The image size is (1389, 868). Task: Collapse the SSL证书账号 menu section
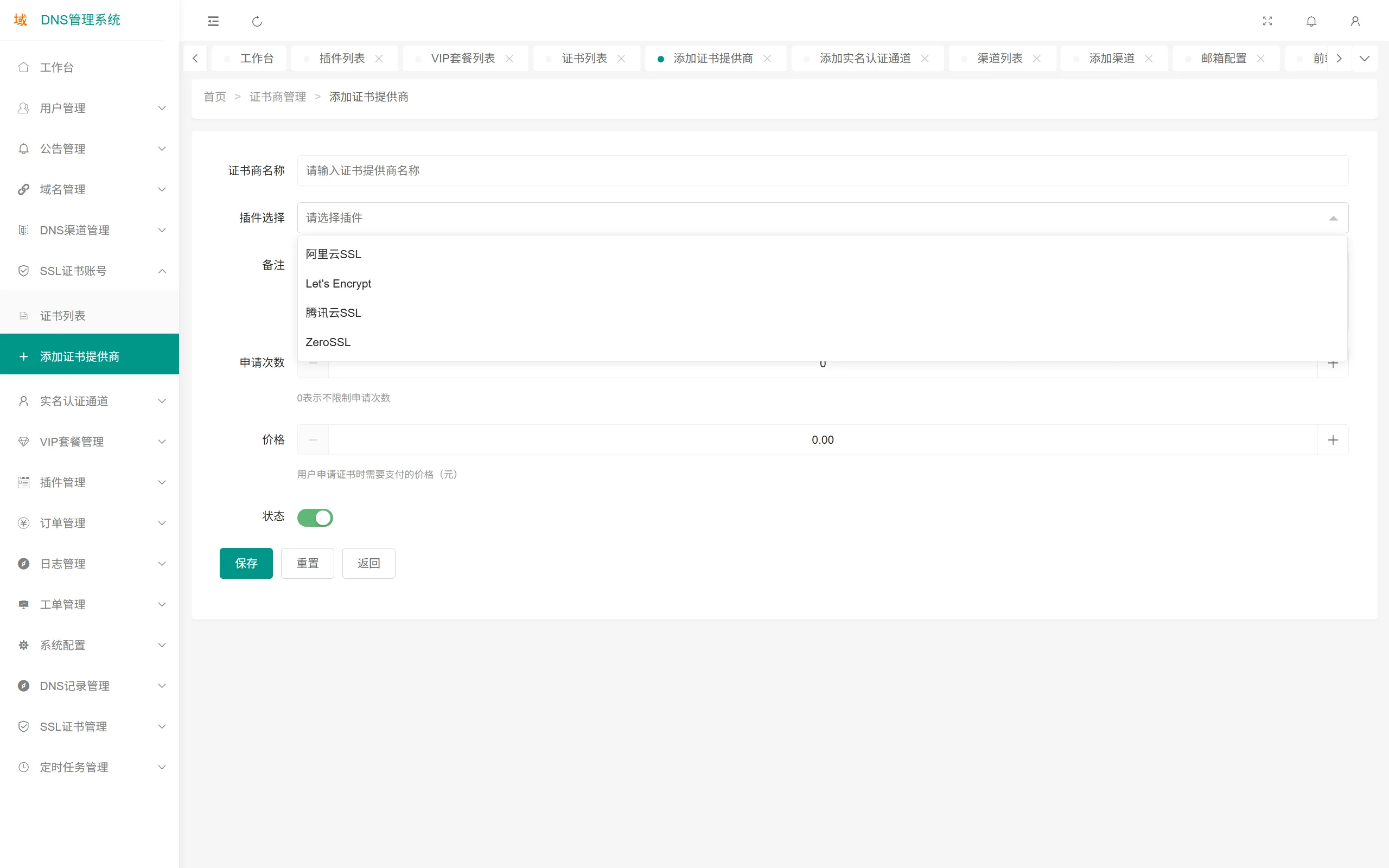point(161,270)
